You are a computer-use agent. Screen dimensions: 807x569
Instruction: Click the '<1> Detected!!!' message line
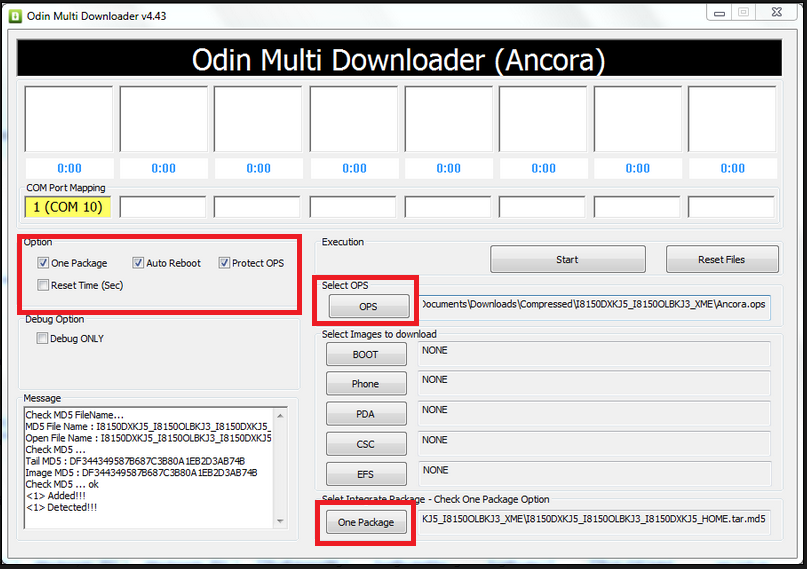click(61, 507)
